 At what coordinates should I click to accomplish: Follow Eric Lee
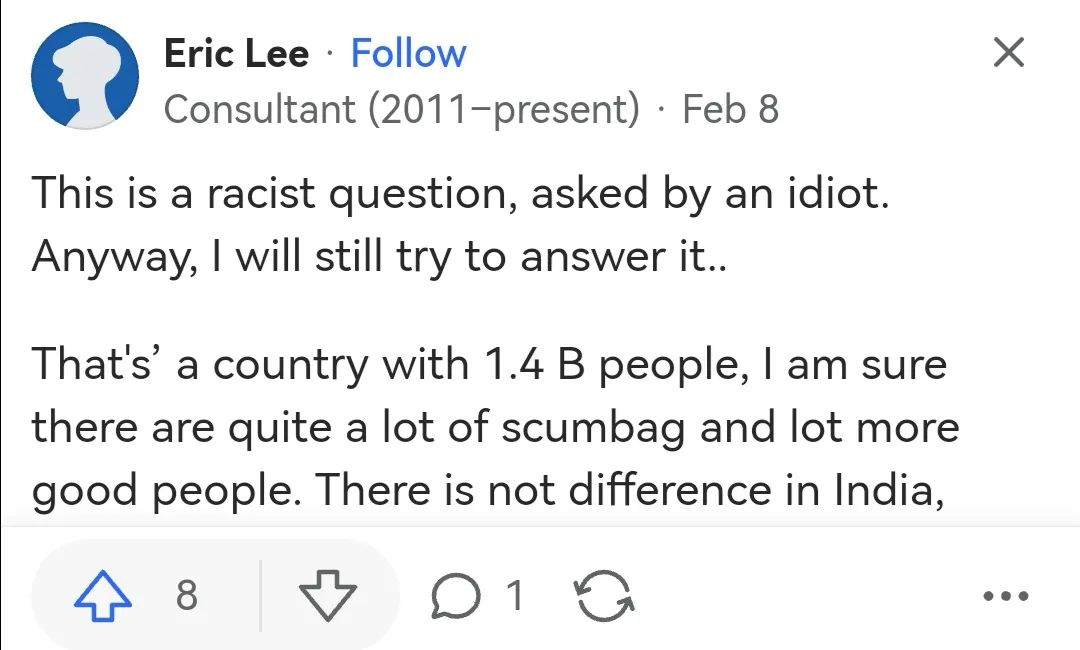click(x=408, y=53)
